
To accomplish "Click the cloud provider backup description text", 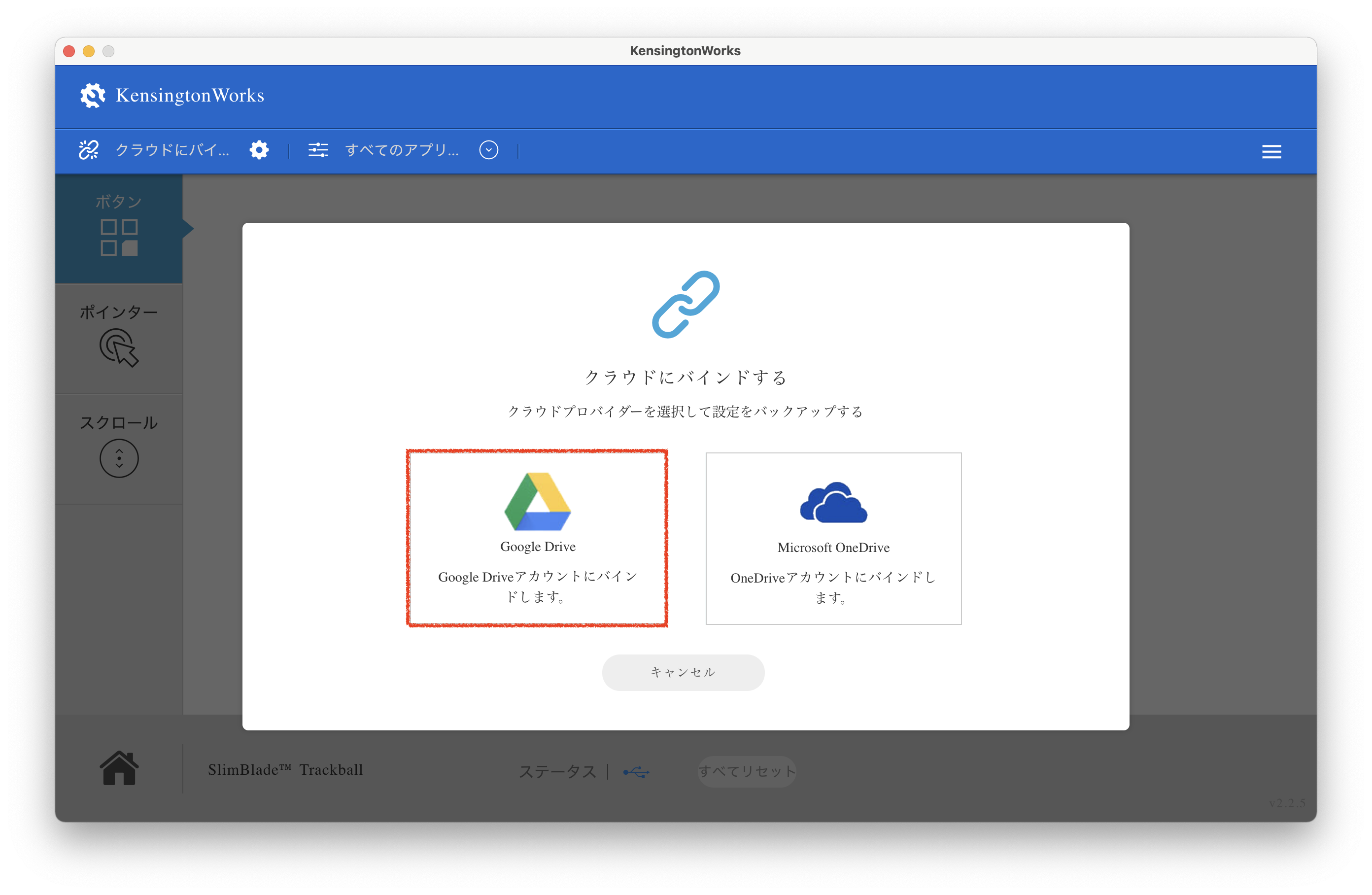I will click(685, 411).
